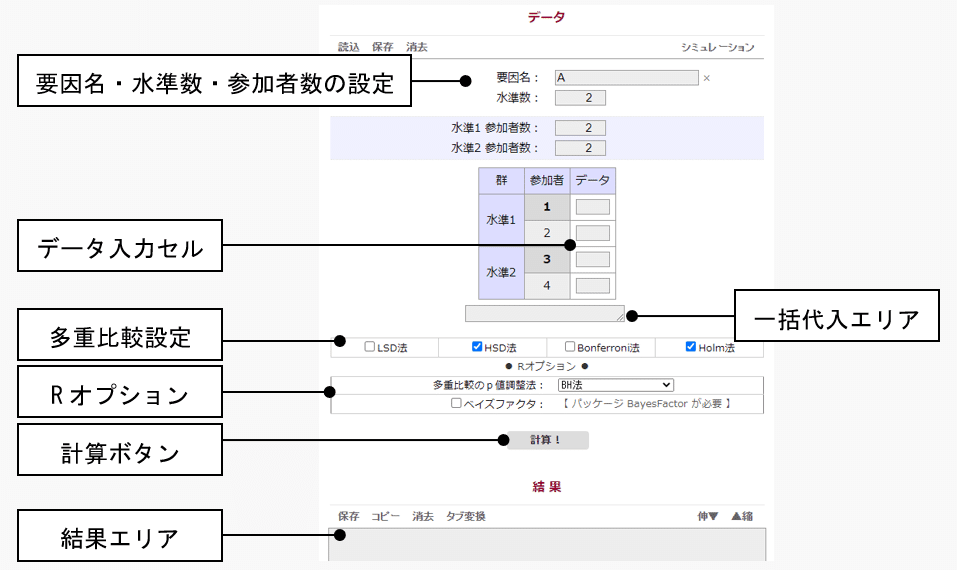The image size is (957, 571).
Task: Click 消去 in the results toolbar
Action: tap(422, 516)
